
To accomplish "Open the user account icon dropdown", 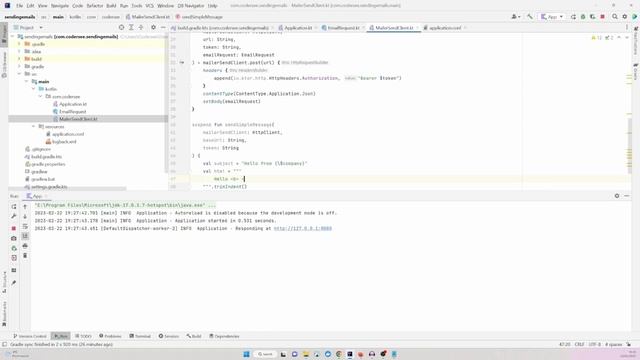I will [x=516, y=17].
